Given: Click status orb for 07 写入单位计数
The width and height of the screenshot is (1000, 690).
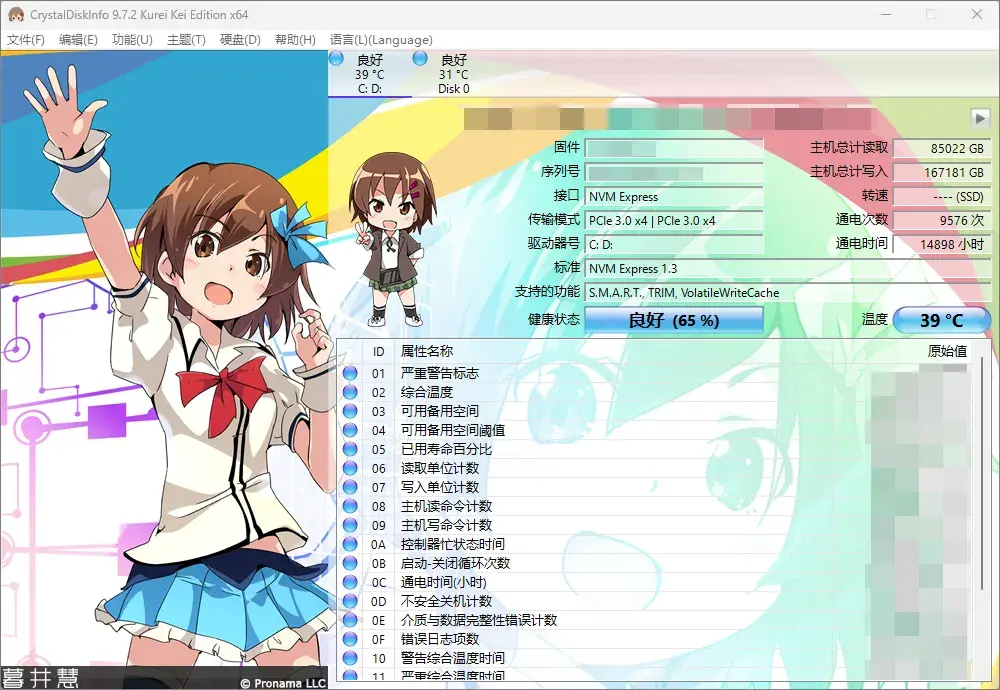Looking at the screenshot, I should (x=350, y=487).
